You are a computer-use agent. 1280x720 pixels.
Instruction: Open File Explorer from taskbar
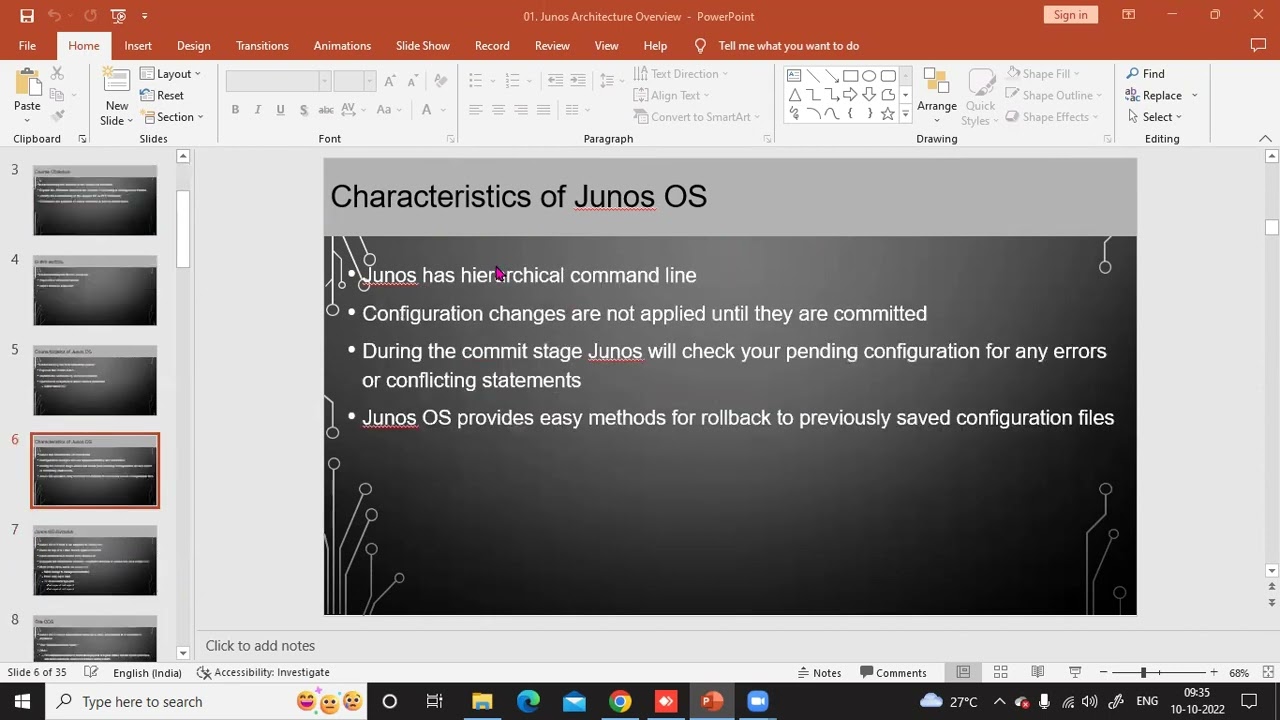click(482, 702)
